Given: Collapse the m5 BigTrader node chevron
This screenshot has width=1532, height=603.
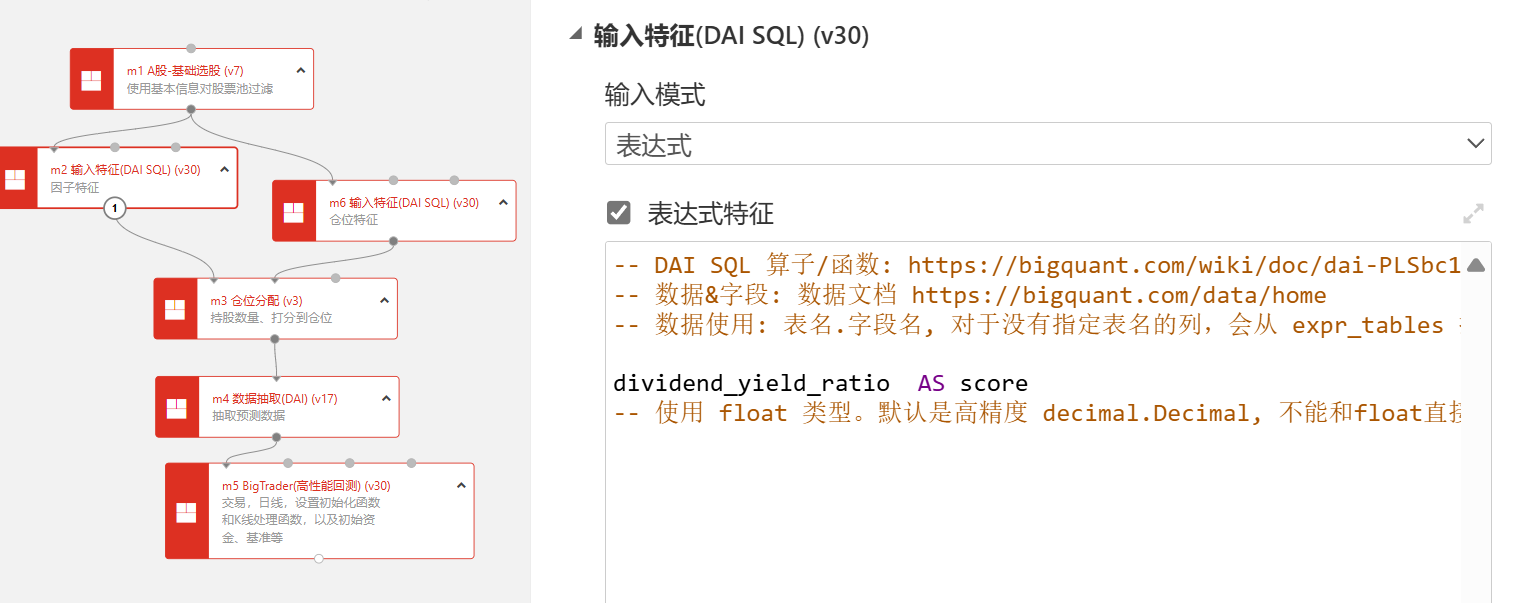Looking at the screenshot, I should (461, 486).
